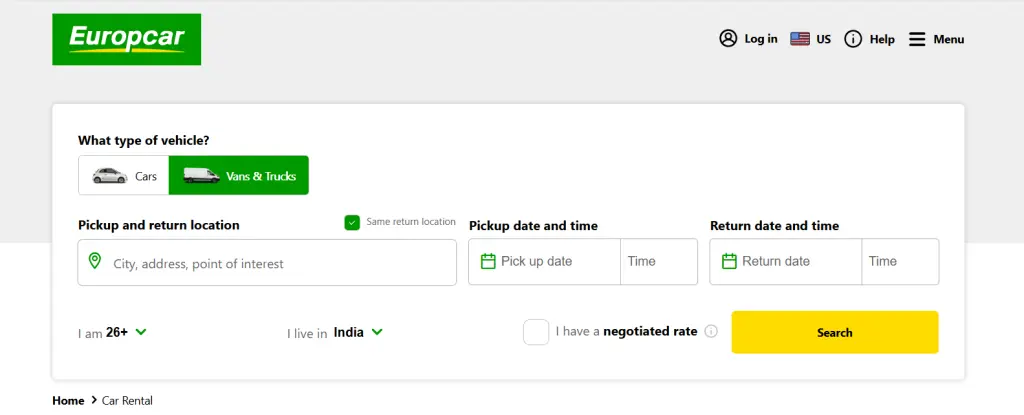Click the negotiated rate info icon
Viewport: 1024px width, 415px height.
pyautogui.click(x=711, y=331)
